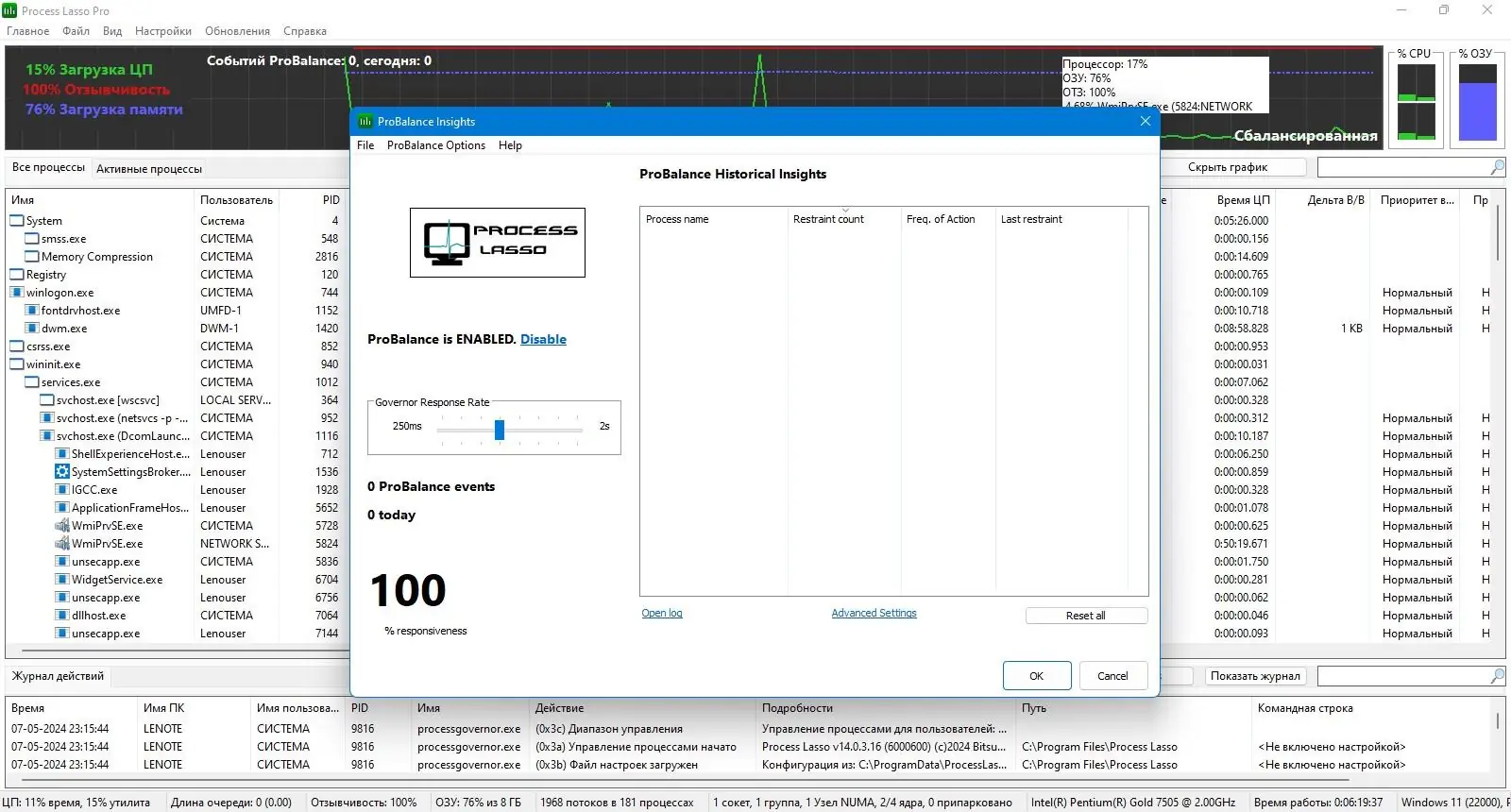
Task: Click the Disable ProBalance link
Action: (x=543, y=340)
